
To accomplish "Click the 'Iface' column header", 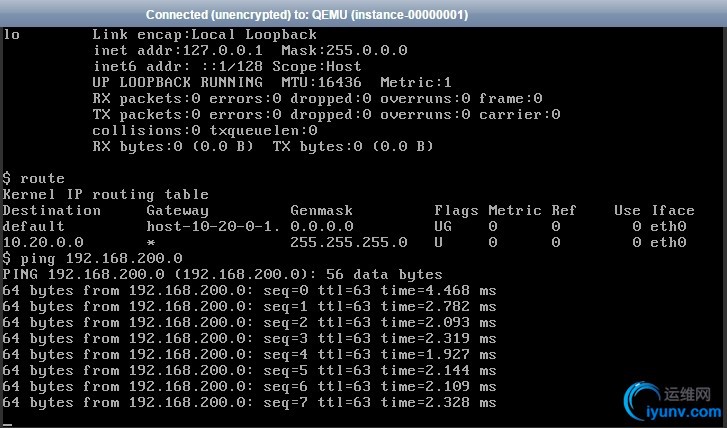I will [673, 211].
